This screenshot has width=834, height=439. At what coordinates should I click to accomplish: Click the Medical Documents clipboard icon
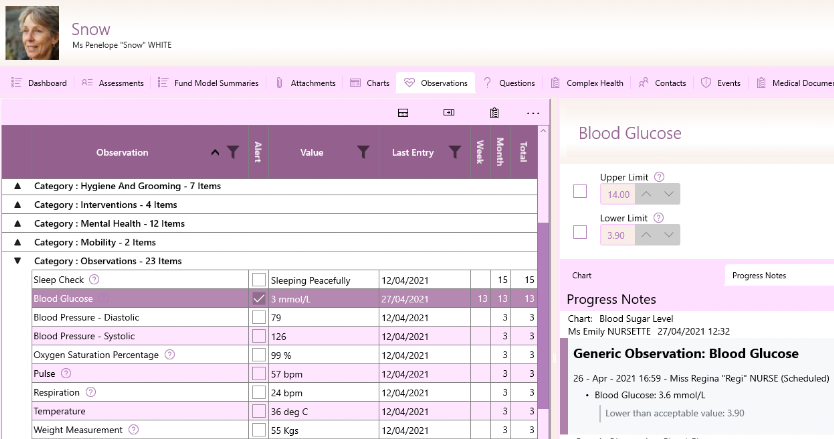tap(761, 82)
